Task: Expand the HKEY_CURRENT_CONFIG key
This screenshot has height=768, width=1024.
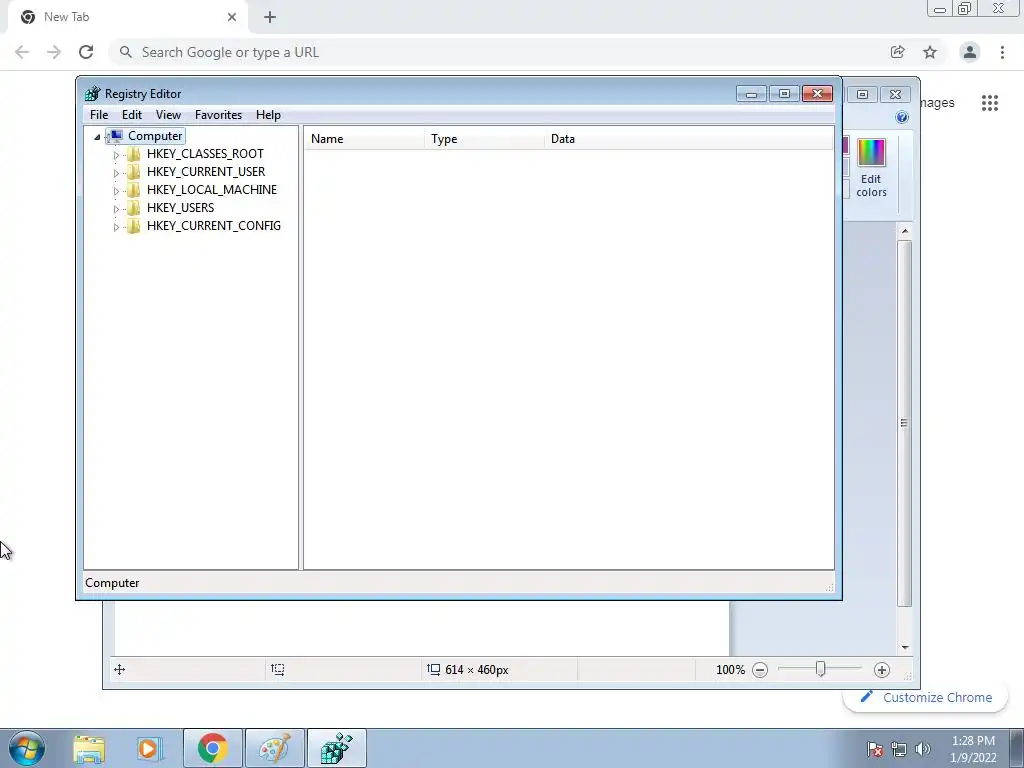Action: (x=116, y=227)
